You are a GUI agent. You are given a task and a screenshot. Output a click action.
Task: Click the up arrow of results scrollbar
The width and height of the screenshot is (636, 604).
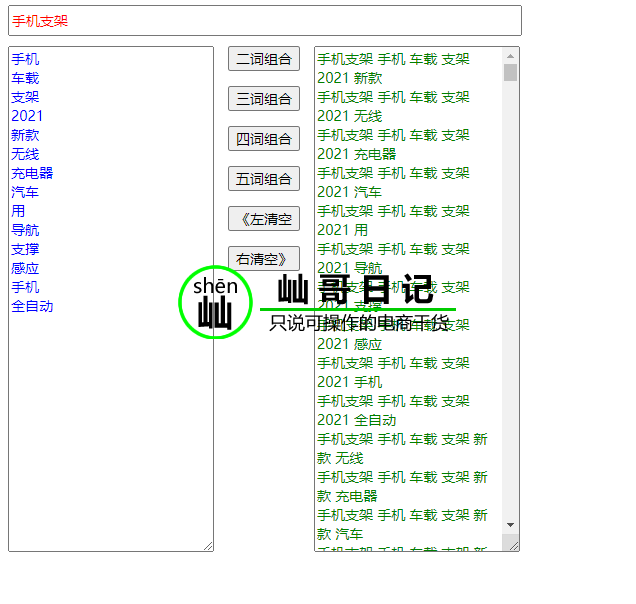tap(511, 55)
